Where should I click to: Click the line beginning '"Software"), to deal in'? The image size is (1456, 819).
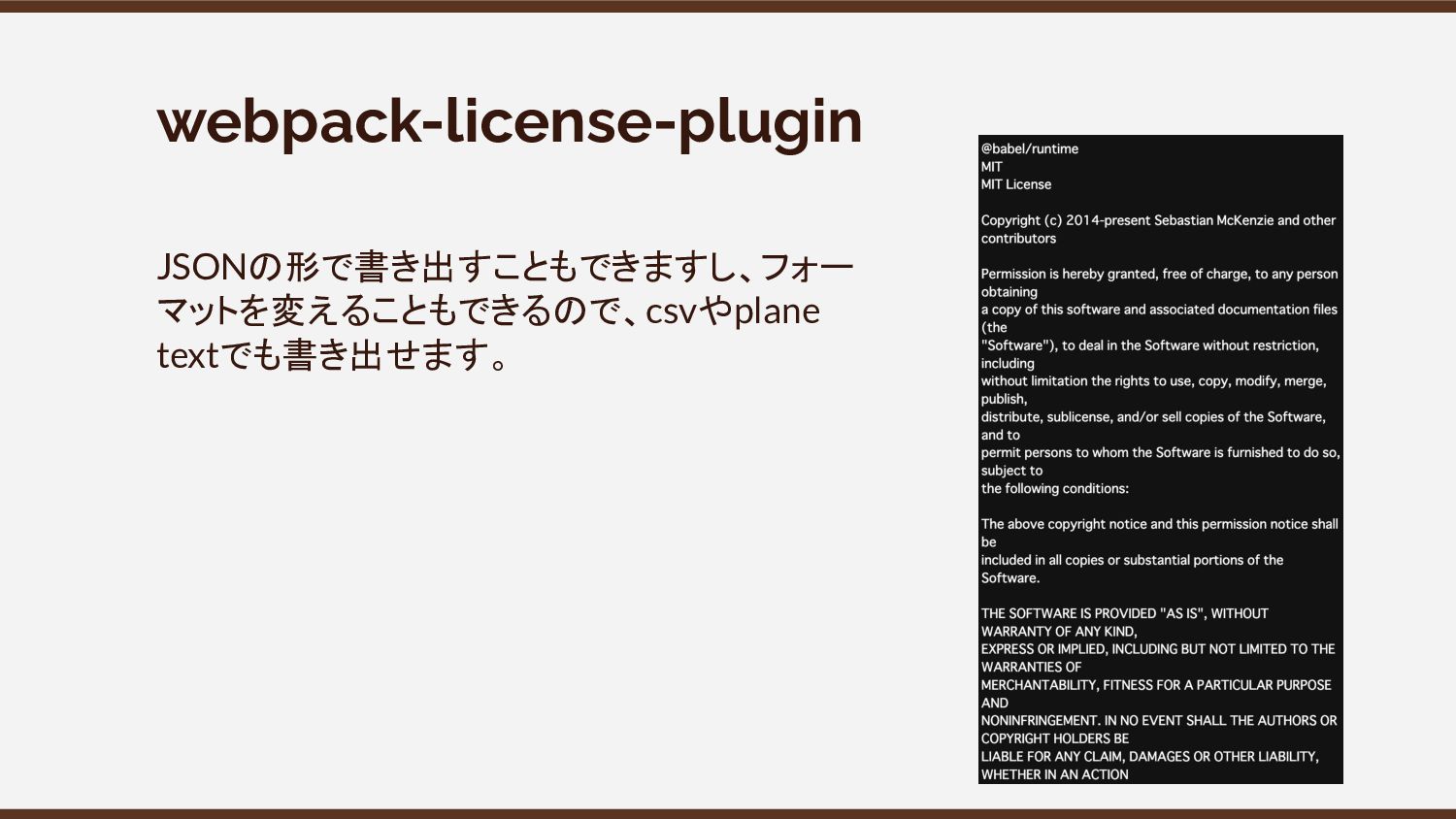(1149, 345)
